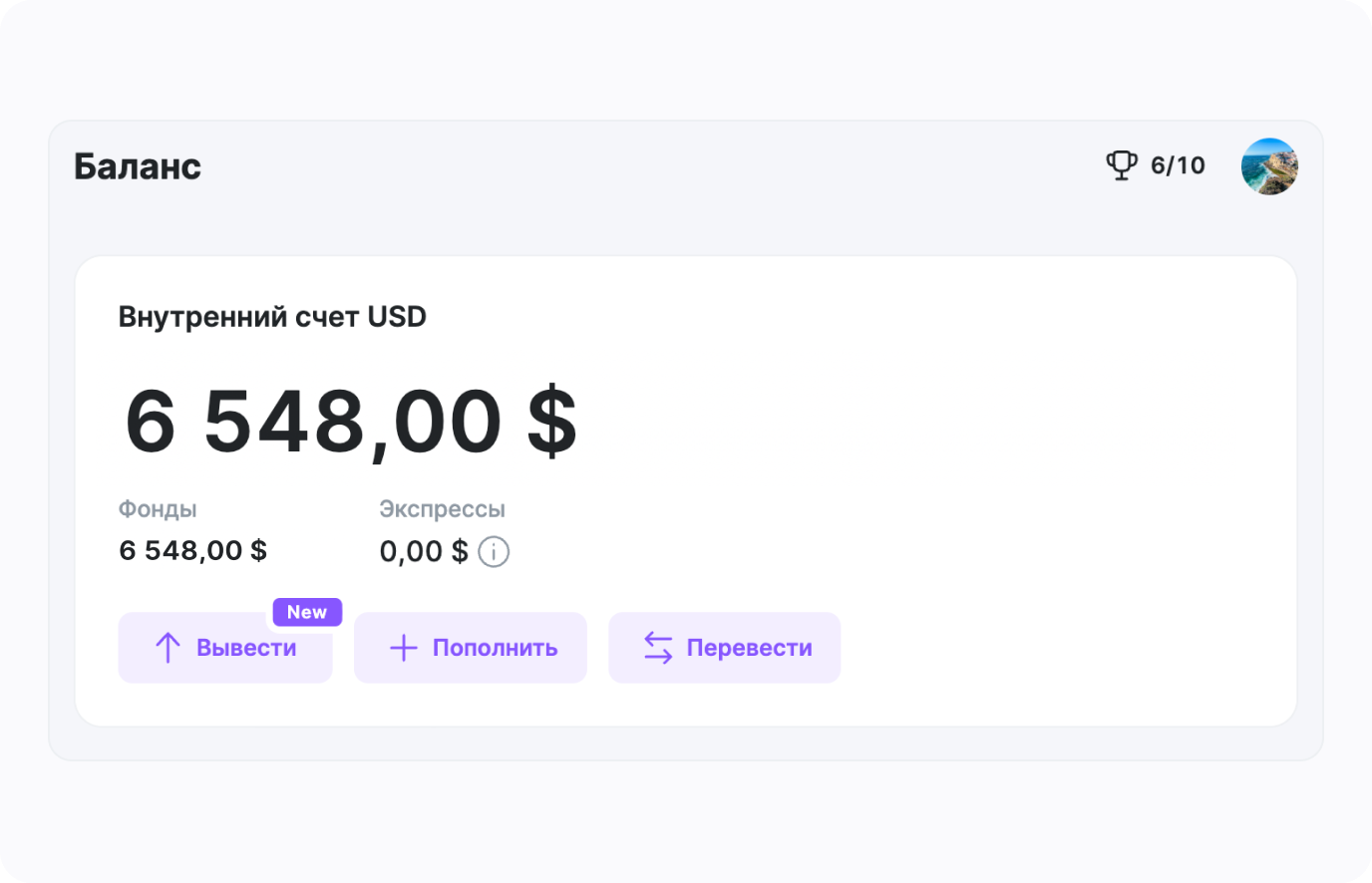Open the profile avatar photo
The image size is (1372, 883).
click(1269, 166)
